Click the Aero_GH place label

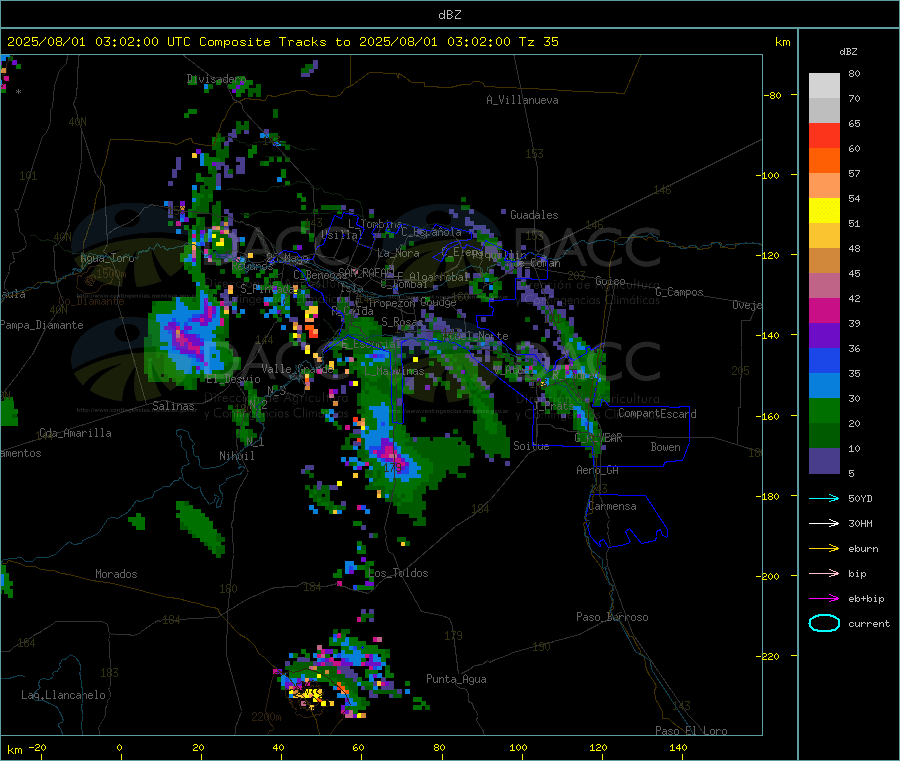point(598,470)
